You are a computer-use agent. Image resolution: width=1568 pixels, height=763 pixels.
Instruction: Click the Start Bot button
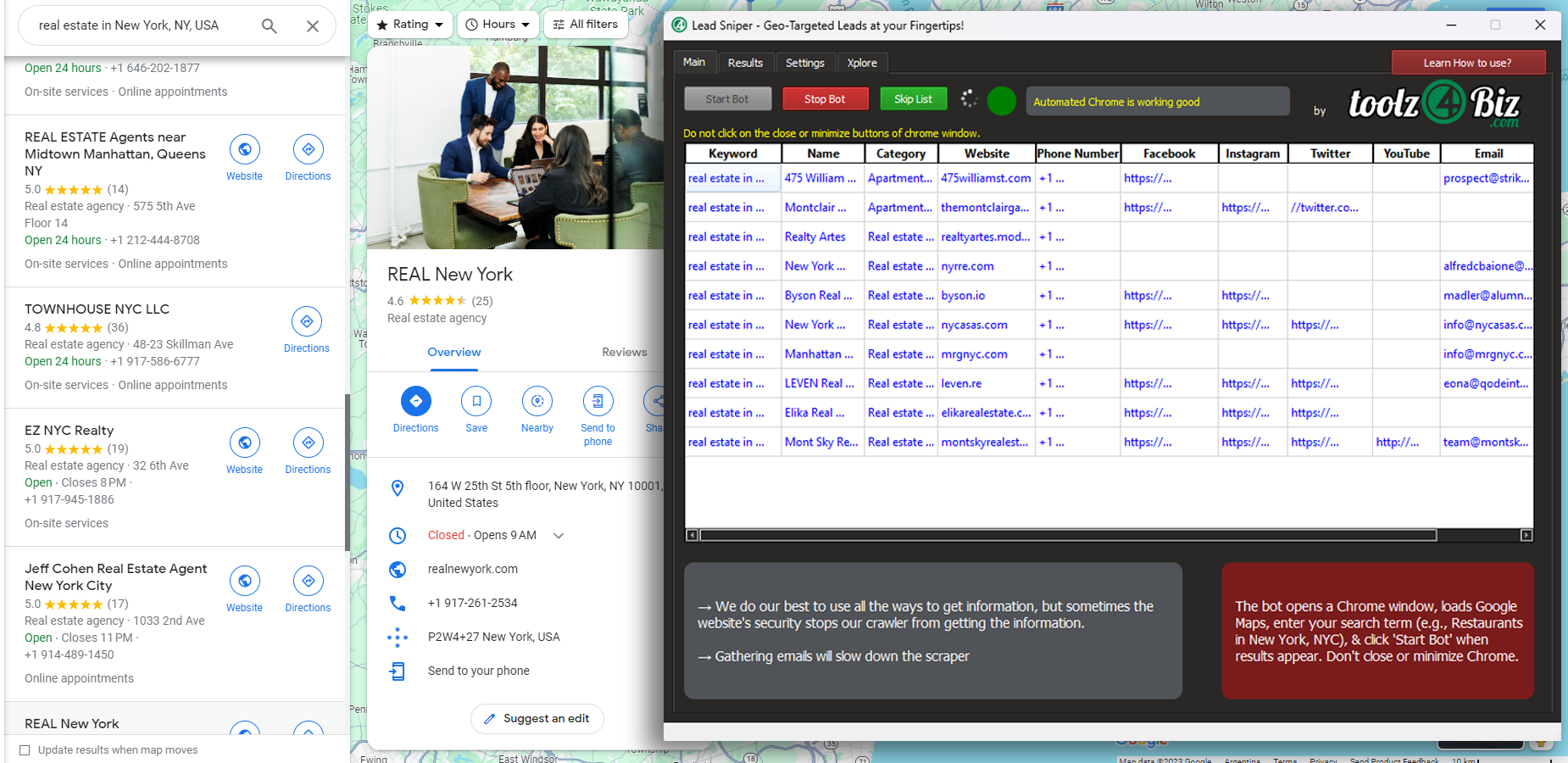tap(727, 99)
